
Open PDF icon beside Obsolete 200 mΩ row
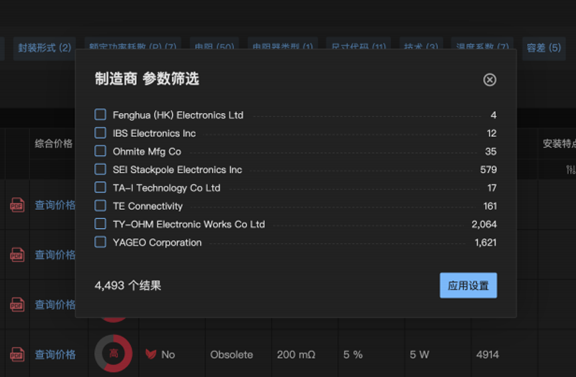click(17, 355)
